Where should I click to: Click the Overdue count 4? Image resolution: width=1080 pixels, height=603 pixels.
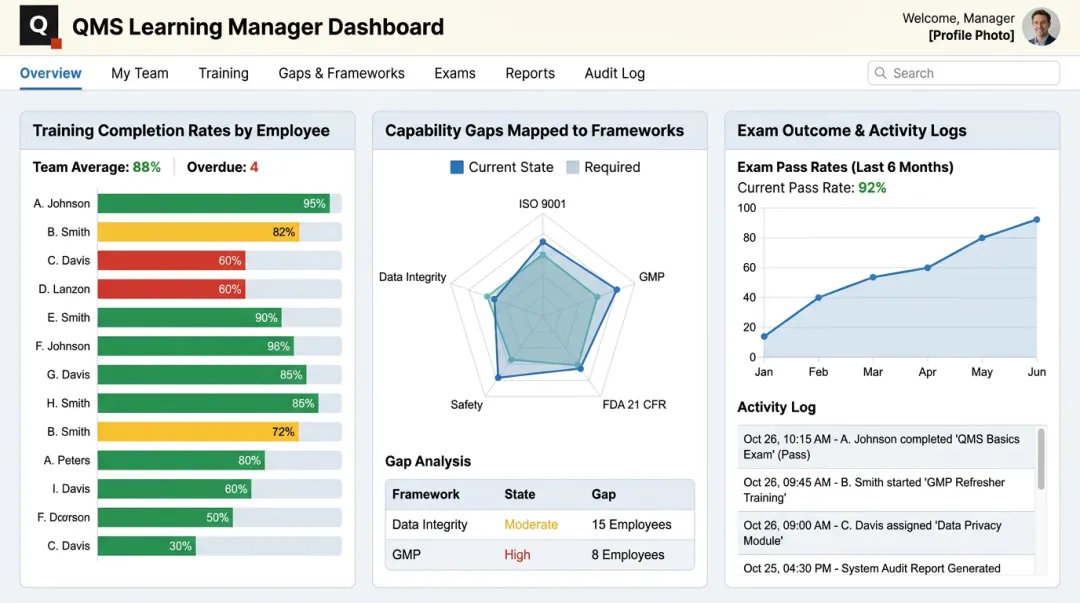pos(254,167)
